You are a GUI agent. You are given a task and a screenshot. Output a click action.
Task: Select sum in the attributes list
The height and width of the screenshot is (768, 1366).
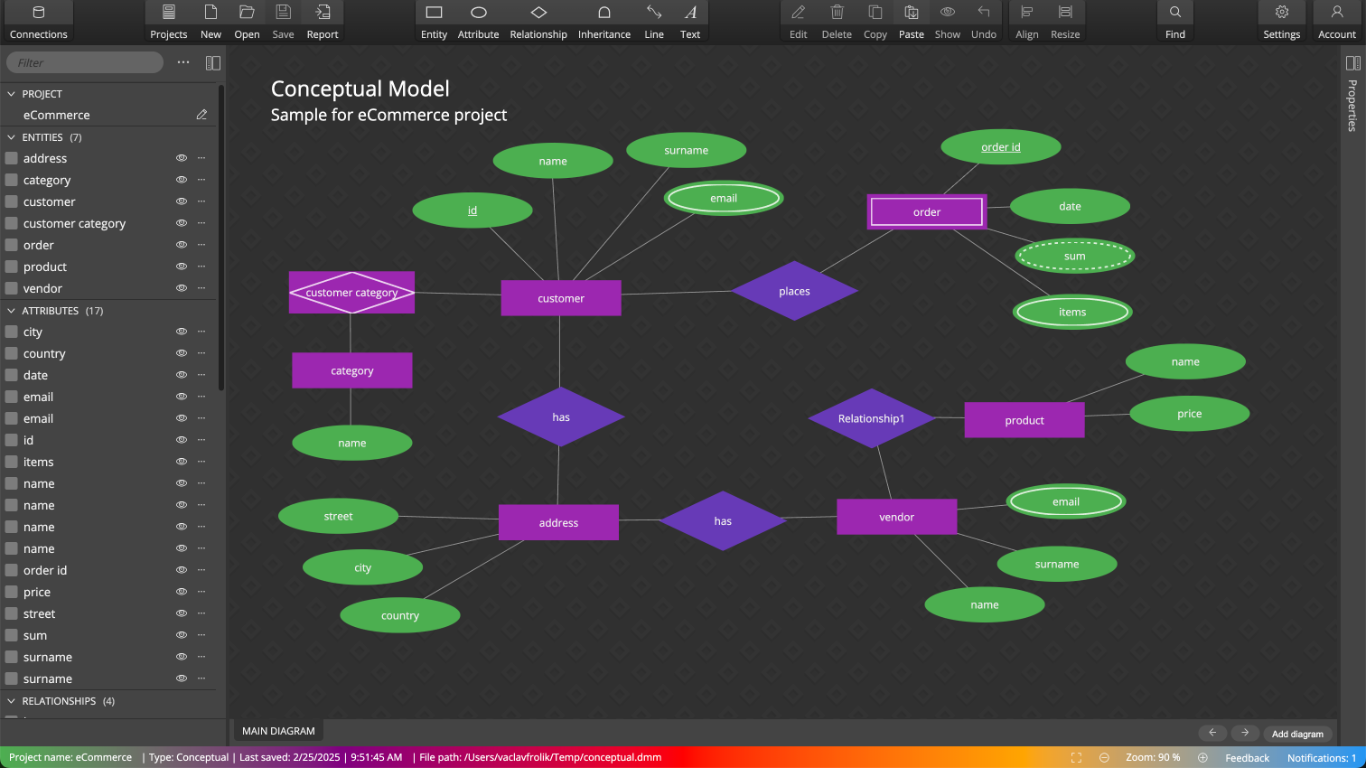35,635
